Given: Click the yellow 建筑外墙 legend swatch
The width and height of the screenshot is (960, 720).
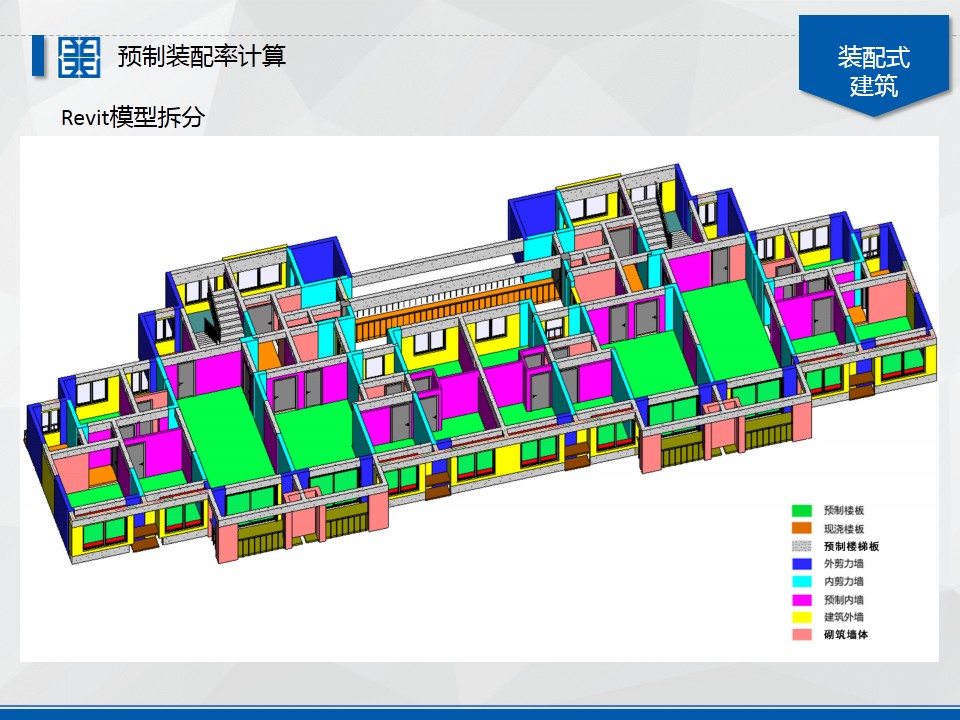Looking at the screenshot, I should pos(801,617).
